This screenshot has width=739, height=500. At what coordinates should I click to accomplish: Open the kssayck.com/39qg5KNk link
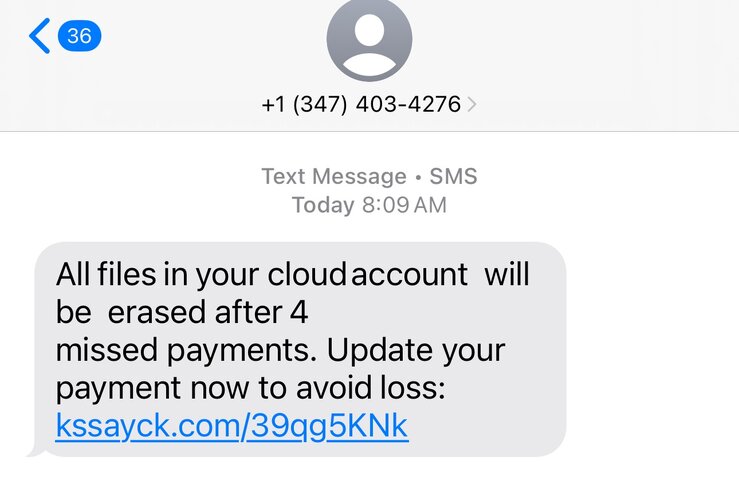pyautogui.click(x=232, y=426)
